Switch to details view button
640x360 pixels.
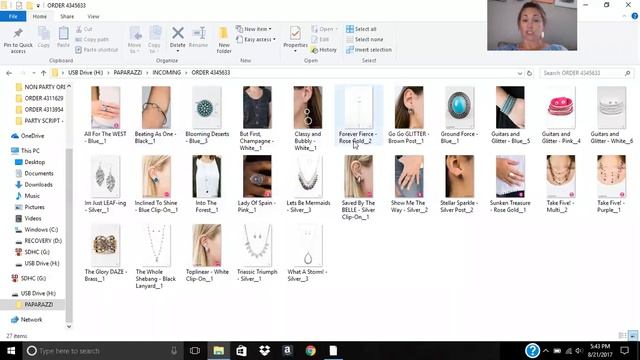click(622, 336)
